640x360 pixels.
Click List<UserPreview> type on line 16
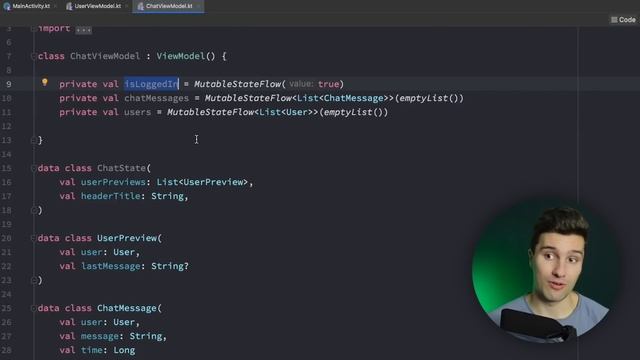pos(202,182)
